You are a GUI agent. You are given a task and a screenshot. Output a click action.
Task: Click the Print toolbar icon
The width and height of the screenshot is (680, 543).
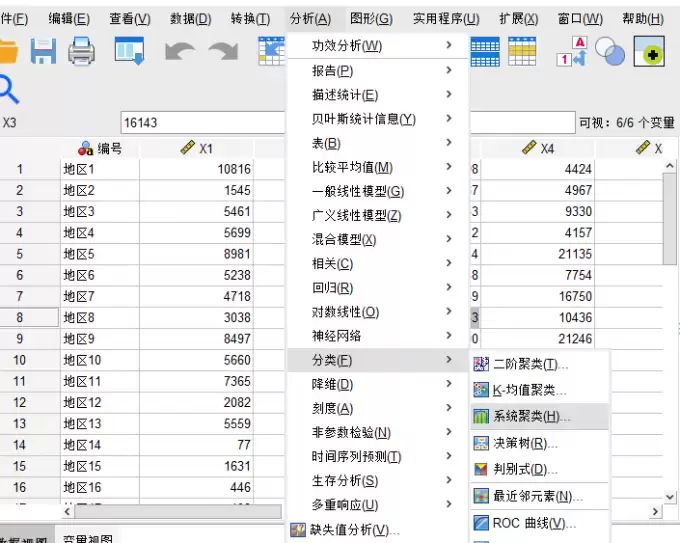(x=81, y=51)
